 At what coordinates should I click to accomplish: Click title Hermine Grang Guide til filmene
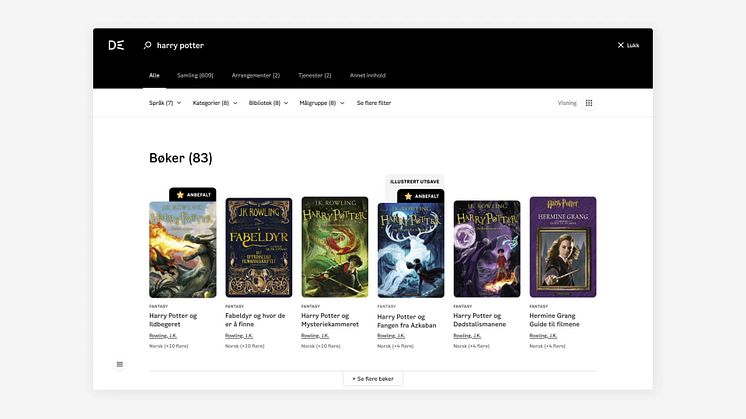pos(554,320)
